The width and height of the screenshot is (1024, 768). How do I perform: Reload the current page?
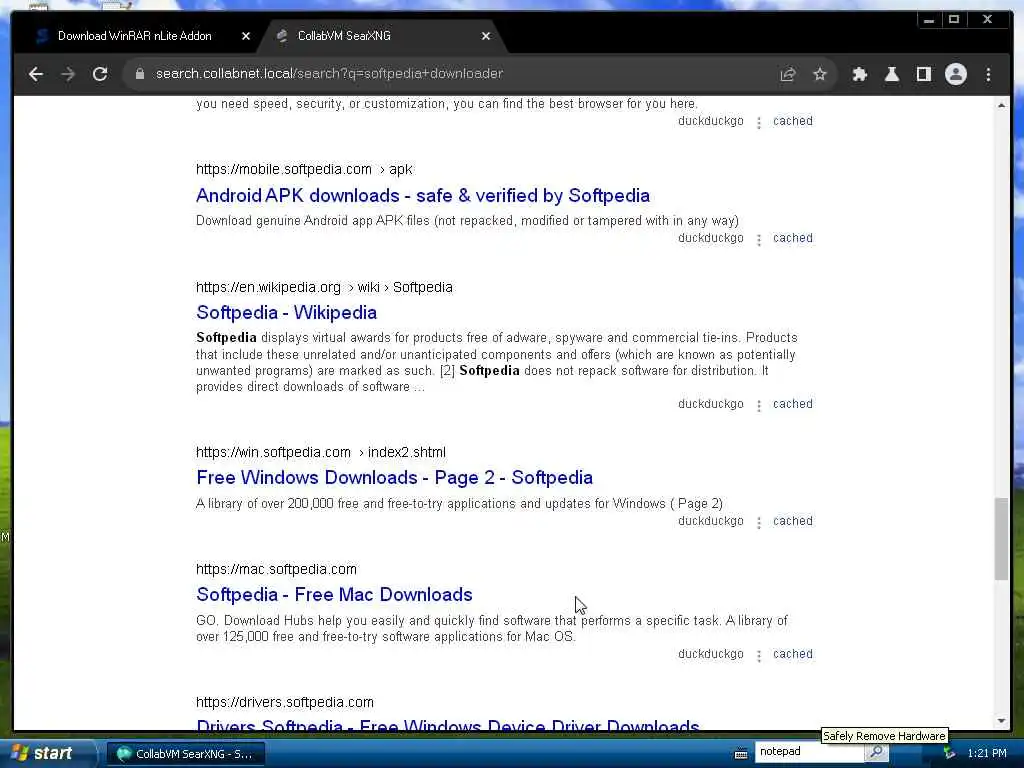(x=100, y=74)
